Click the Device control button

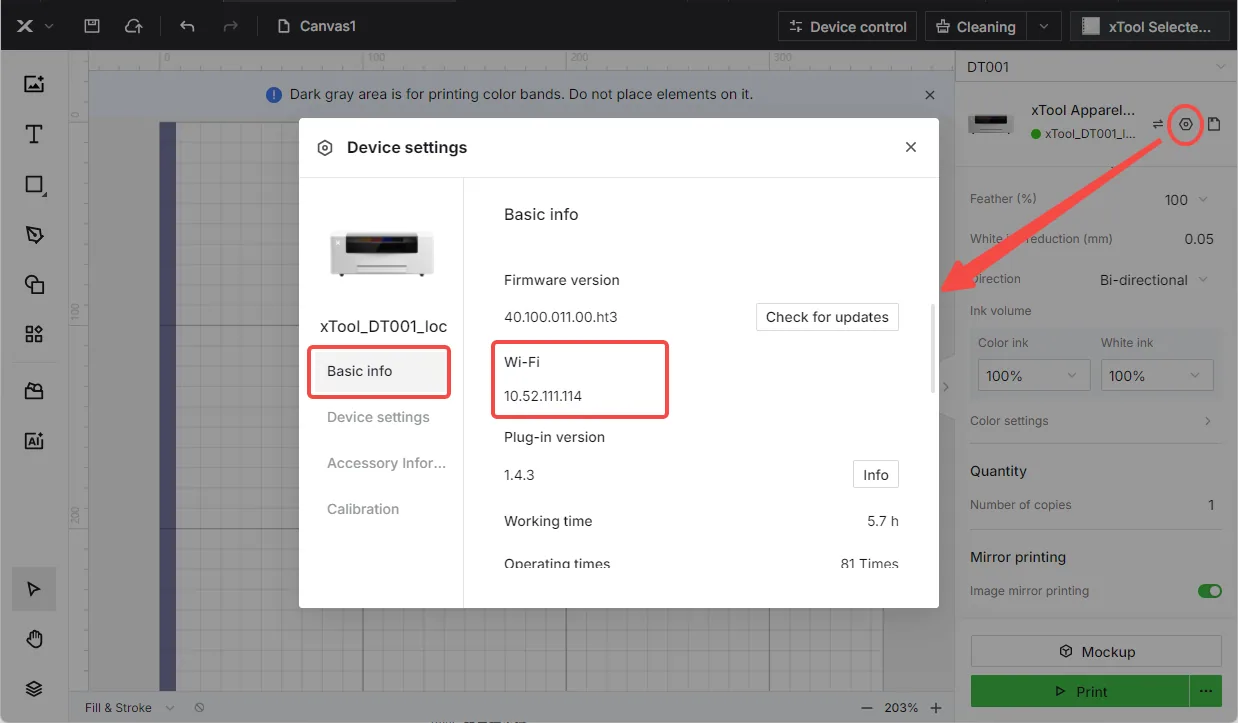point(848,27)
